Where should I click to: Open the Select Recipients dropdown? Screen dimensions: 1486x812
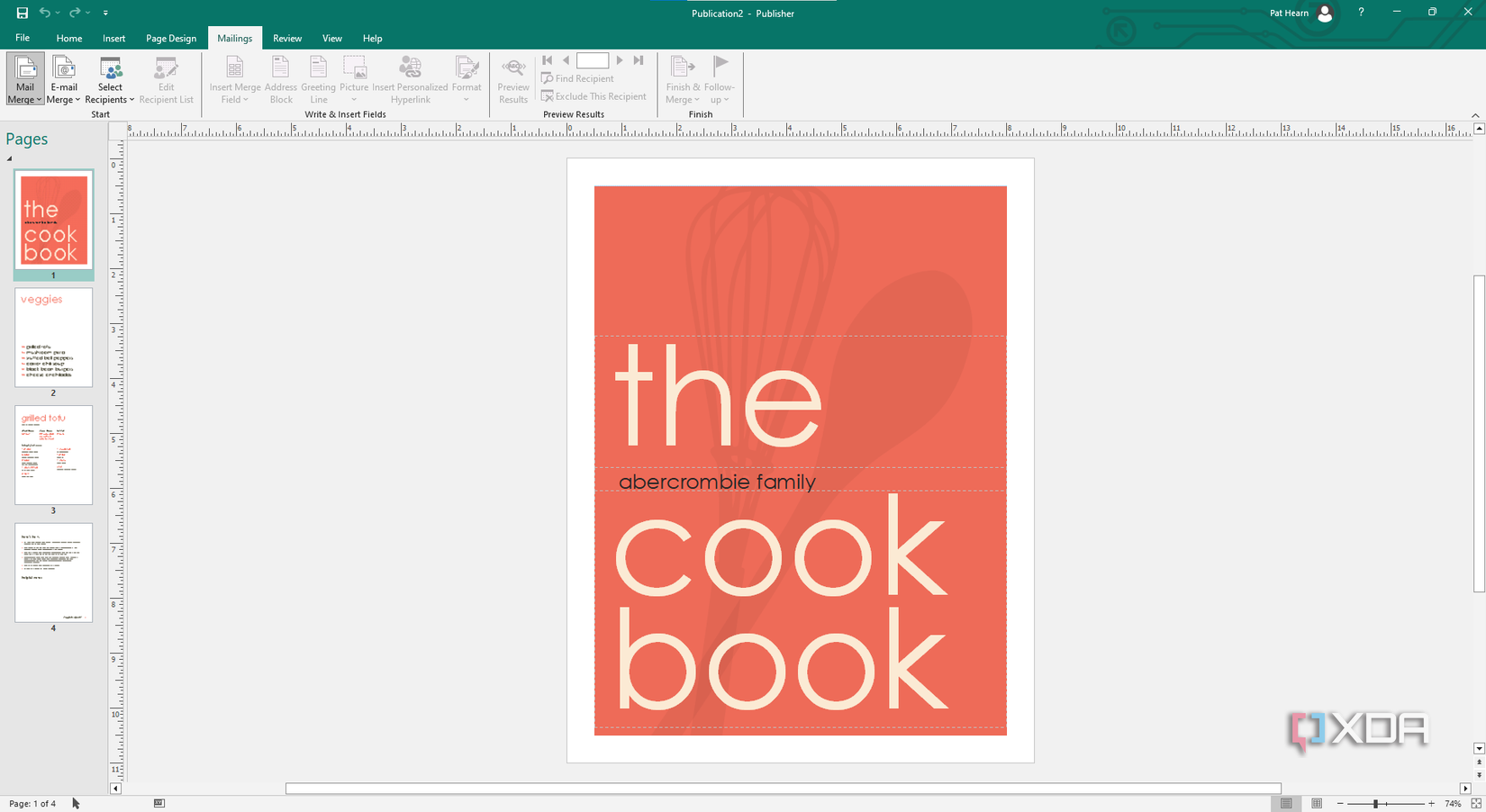click(x=110, y=80)
